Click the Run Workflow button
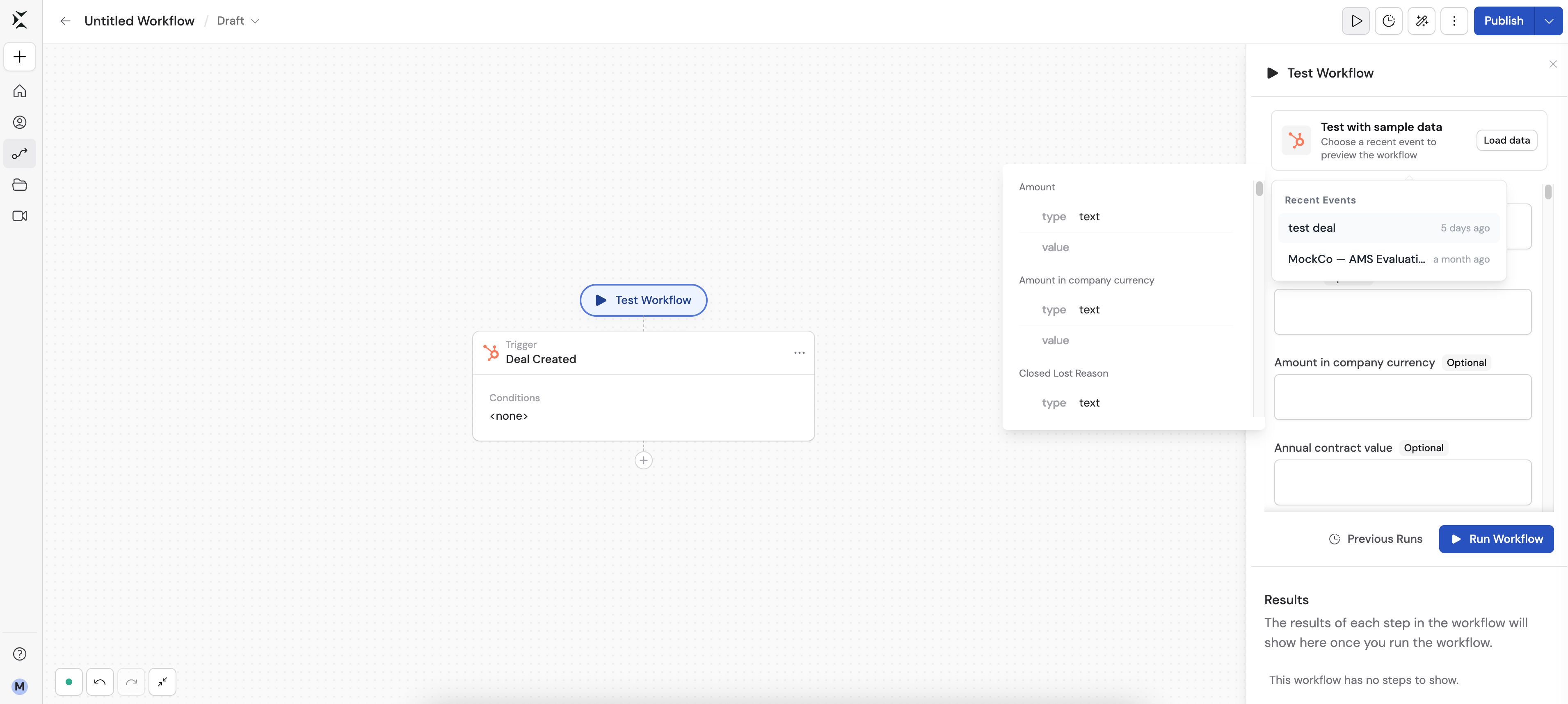 [x=1496, y=539]
